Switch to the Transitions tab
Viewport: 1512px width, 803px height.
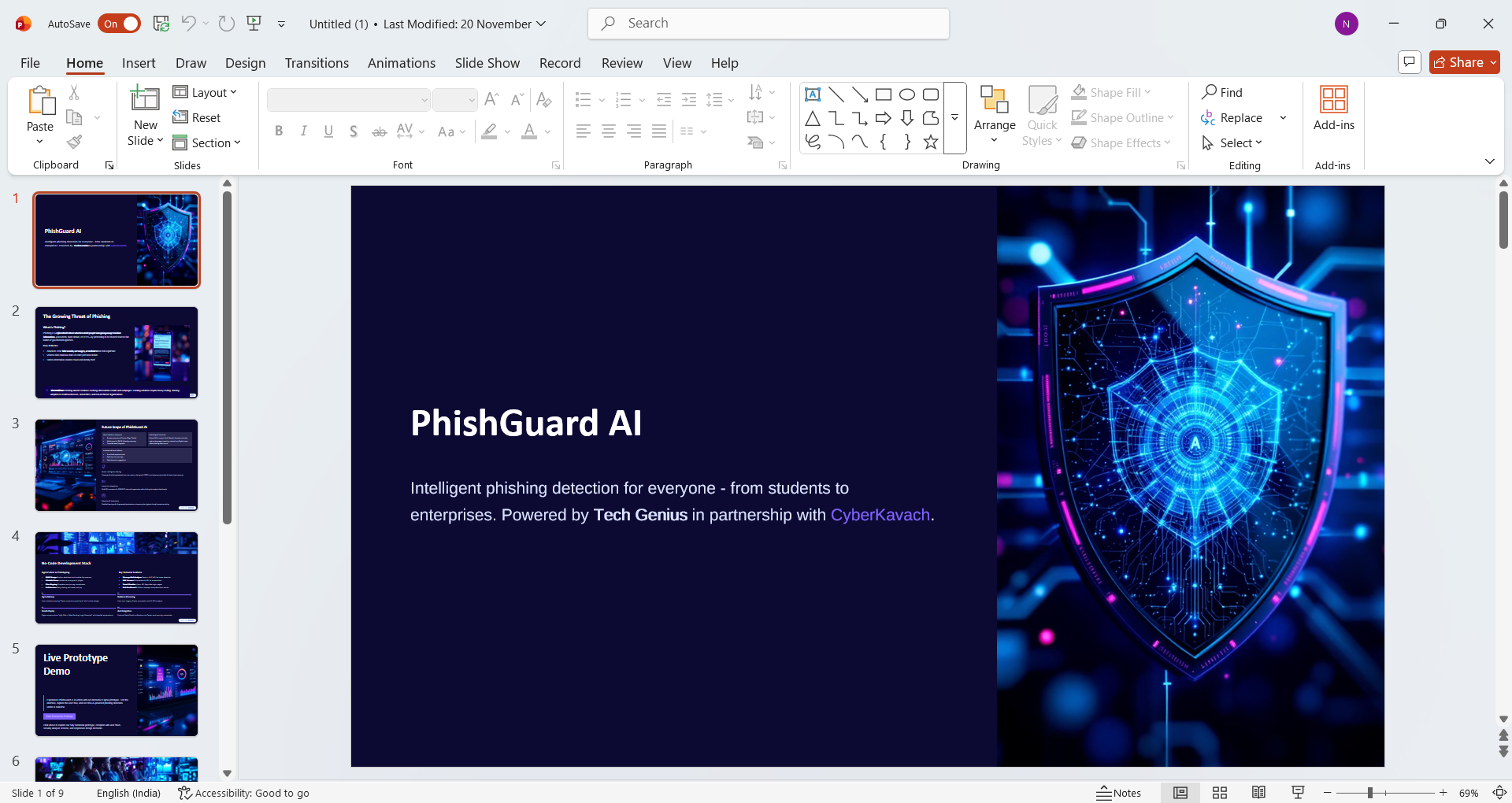tap(317, 63)
